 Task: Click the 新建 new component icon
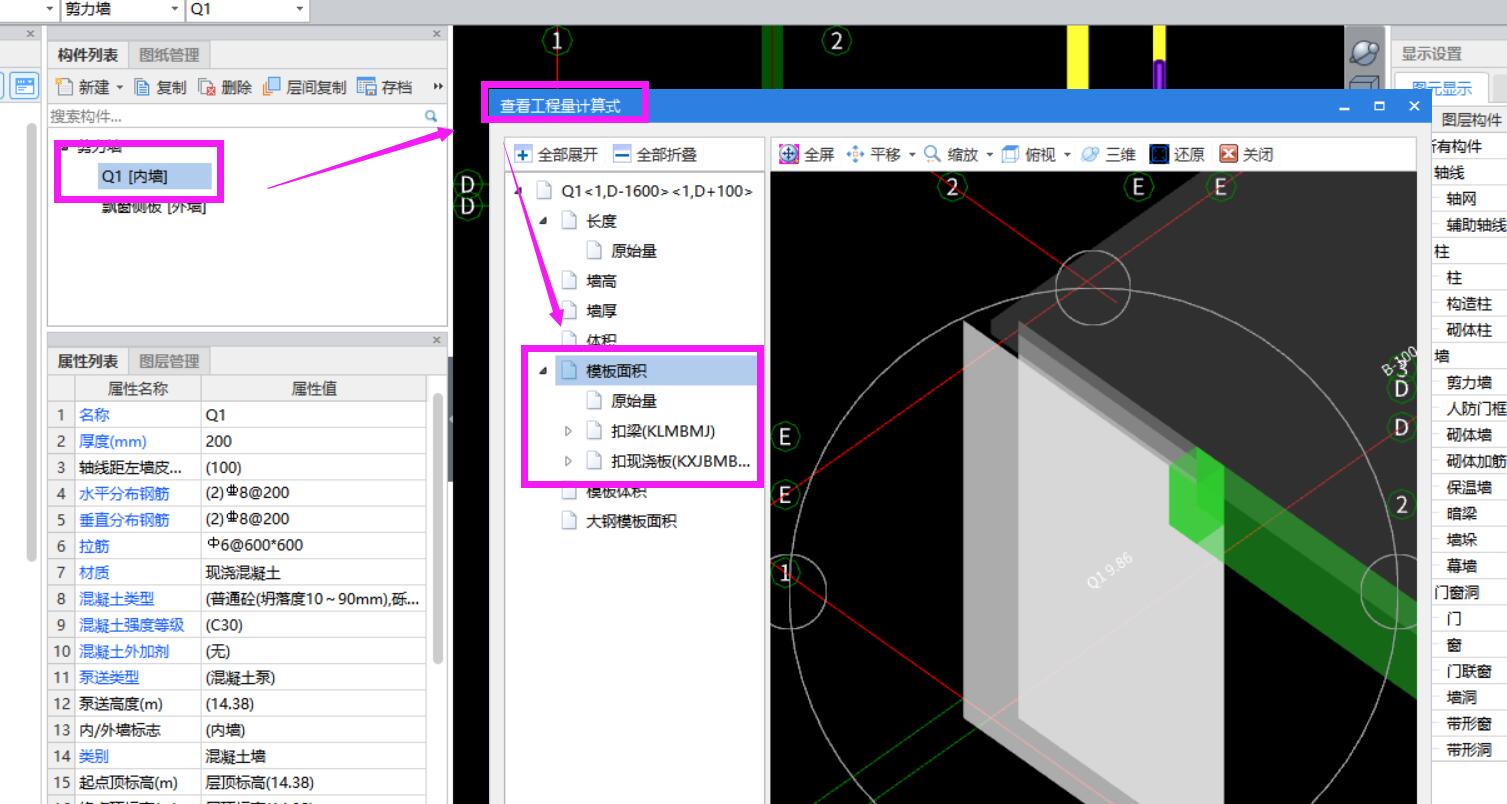(65, 87)
